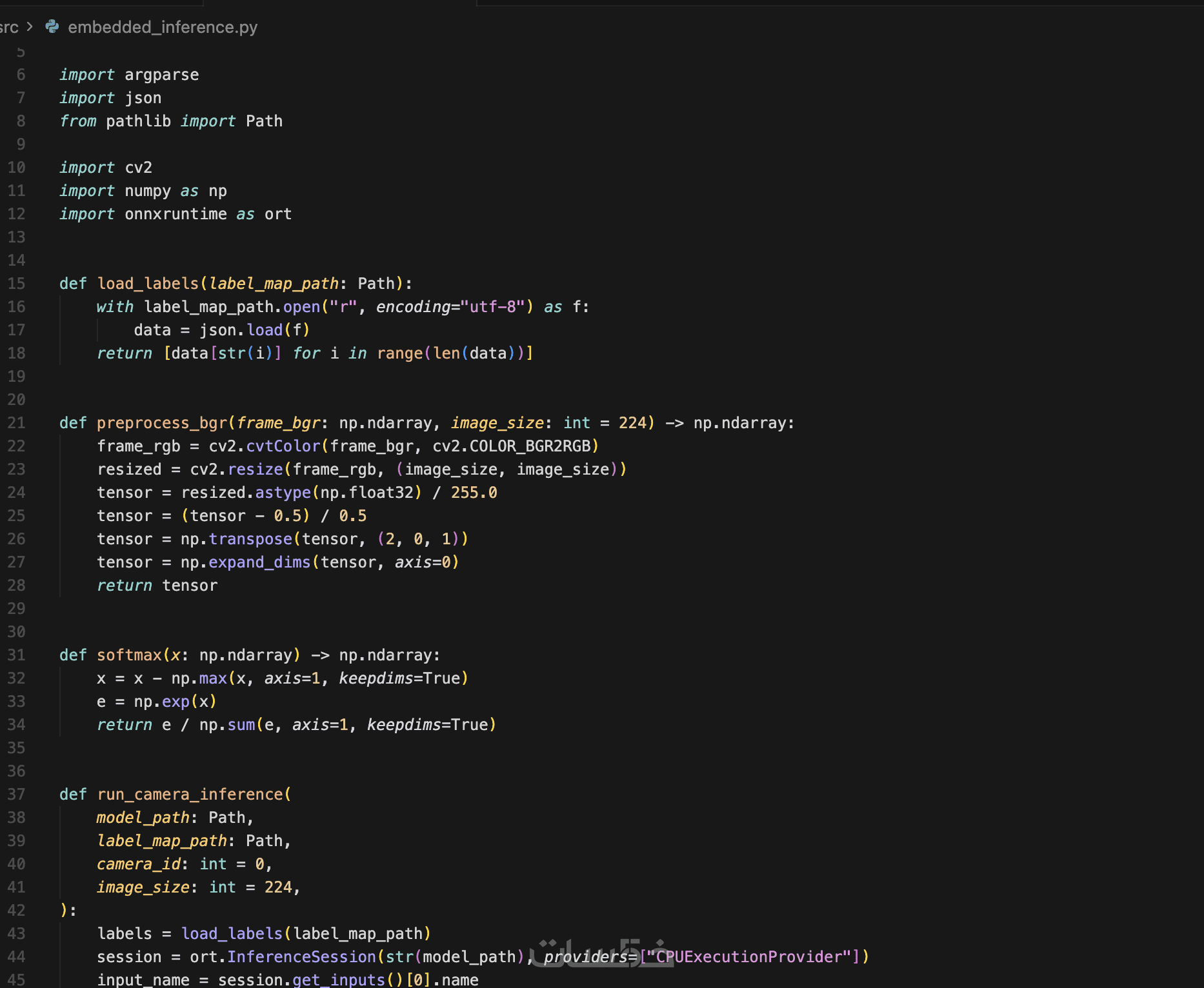The height and width of the screenshot is (988, 1204).
Task: Click the expand_dims method call
Action: pos(260,562)
